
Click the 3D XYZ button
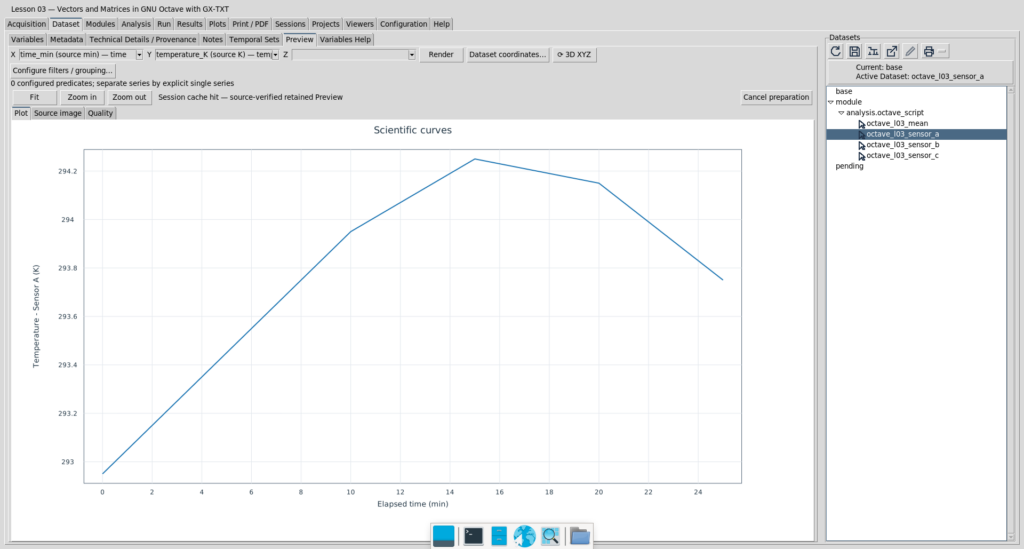[574, 55]
